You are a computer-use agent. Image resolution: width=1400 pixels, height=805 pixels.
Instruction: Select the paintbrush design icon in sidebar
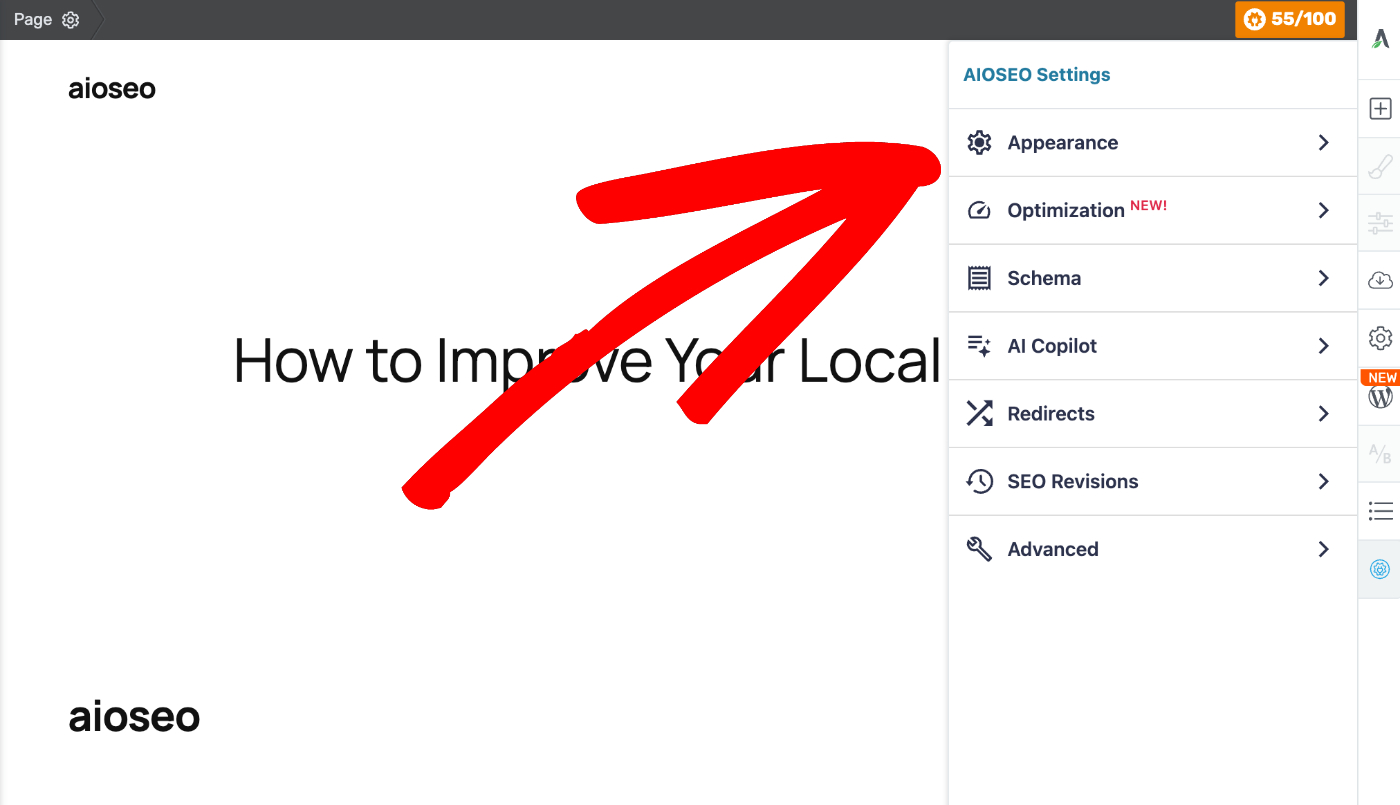pyautogui.click(x=1380, y=166)
